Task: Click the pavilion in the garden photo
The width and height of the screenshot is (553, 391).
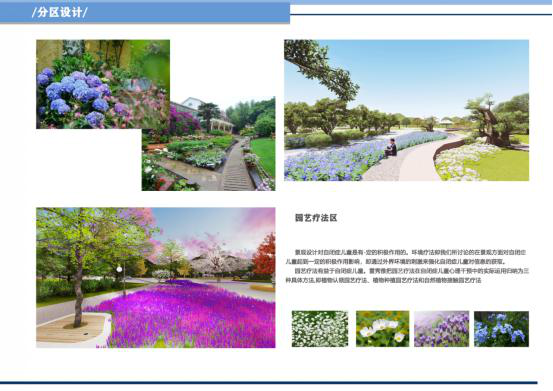Action: [x=221, y=124]
